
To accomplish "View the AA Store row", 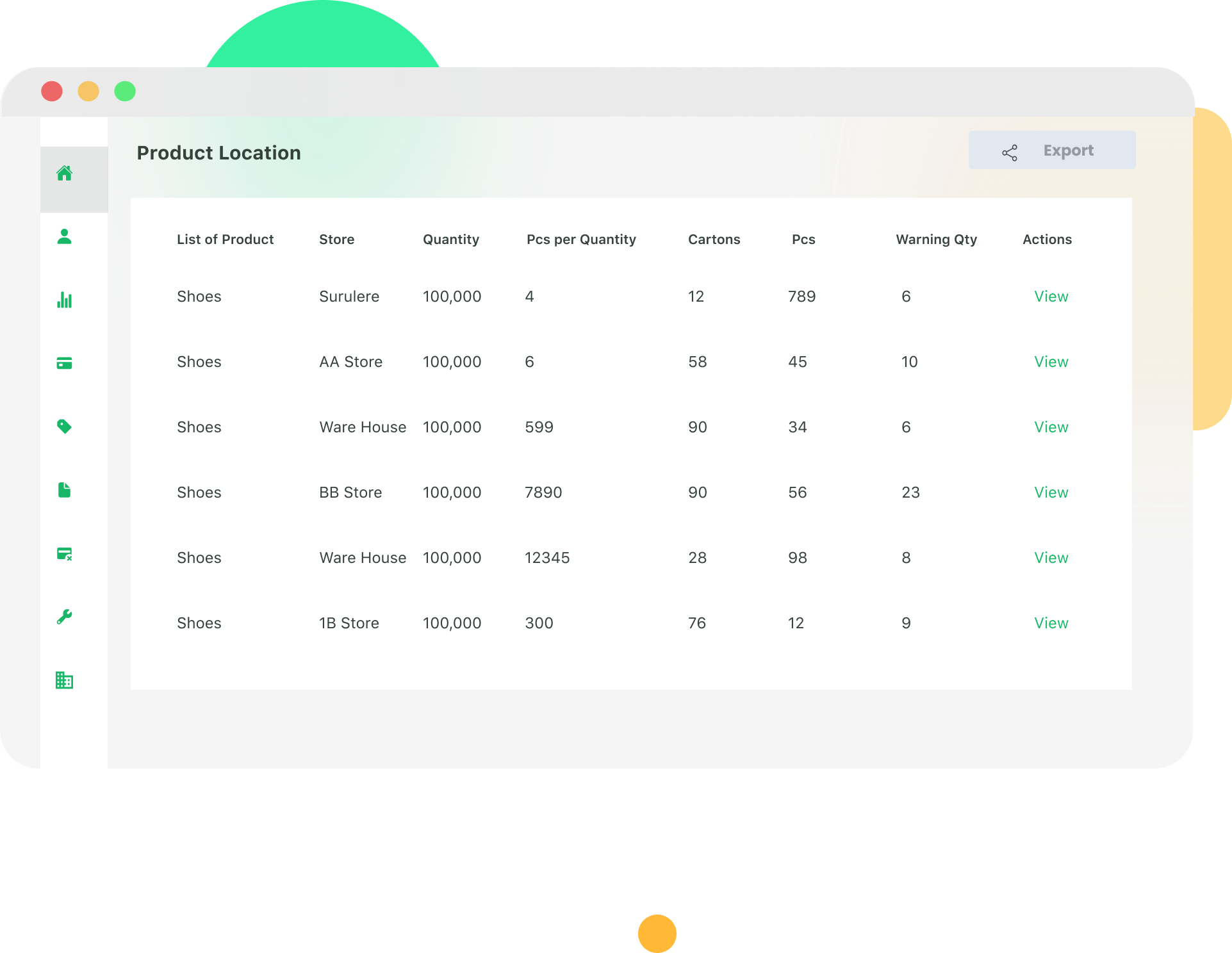I will coord(1051,362).
